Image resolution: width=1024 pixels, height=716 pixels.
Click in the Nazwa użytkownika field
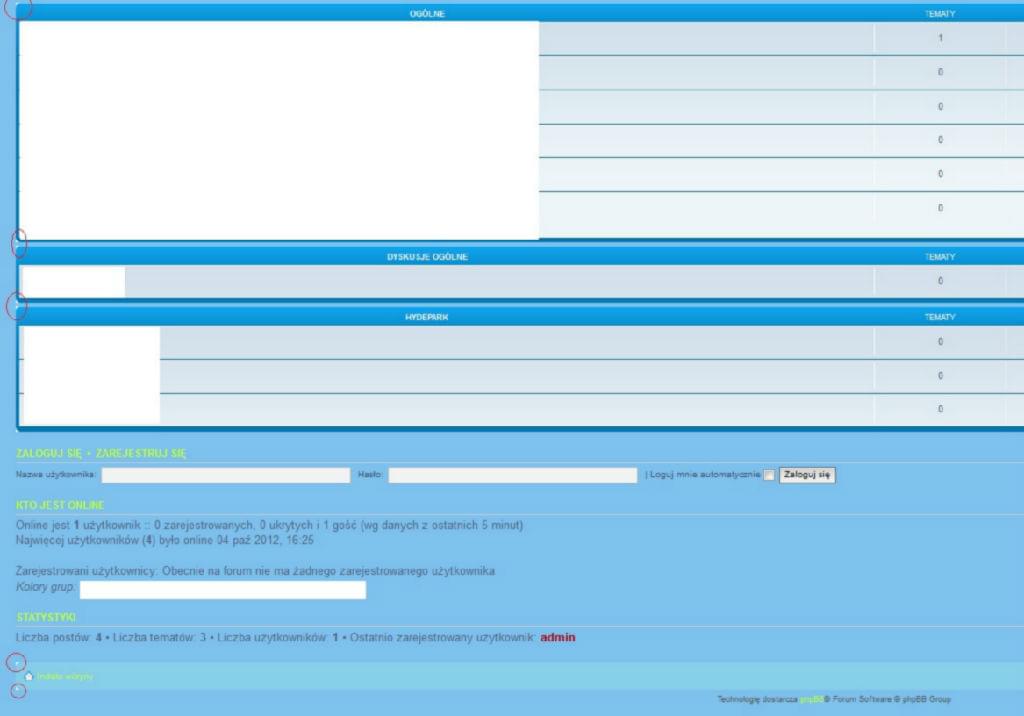click(225, 475)
